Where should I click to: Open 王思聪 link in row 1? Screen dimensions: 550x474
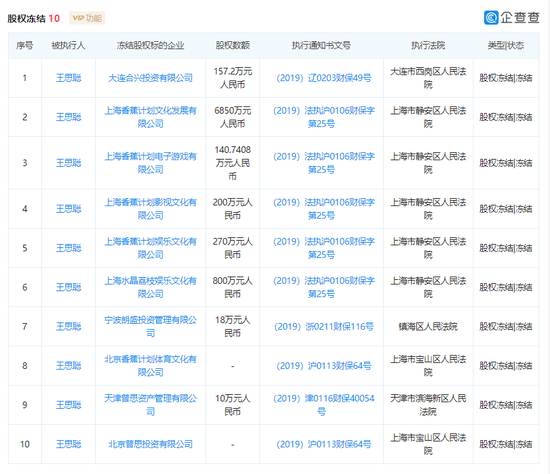68,78
